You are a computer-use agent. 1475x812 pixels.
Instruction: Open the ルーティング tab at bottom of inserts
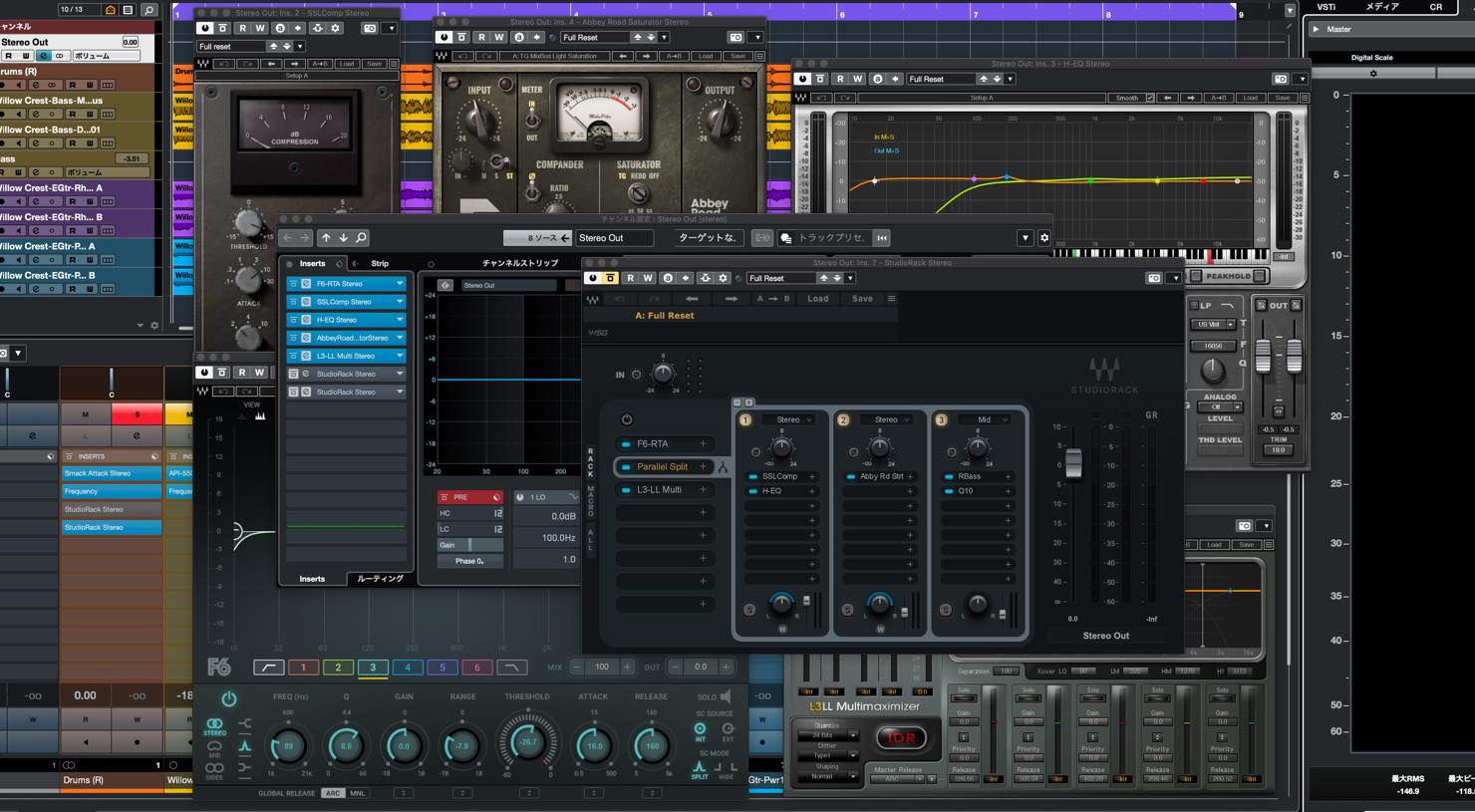(x=380, y=579)
